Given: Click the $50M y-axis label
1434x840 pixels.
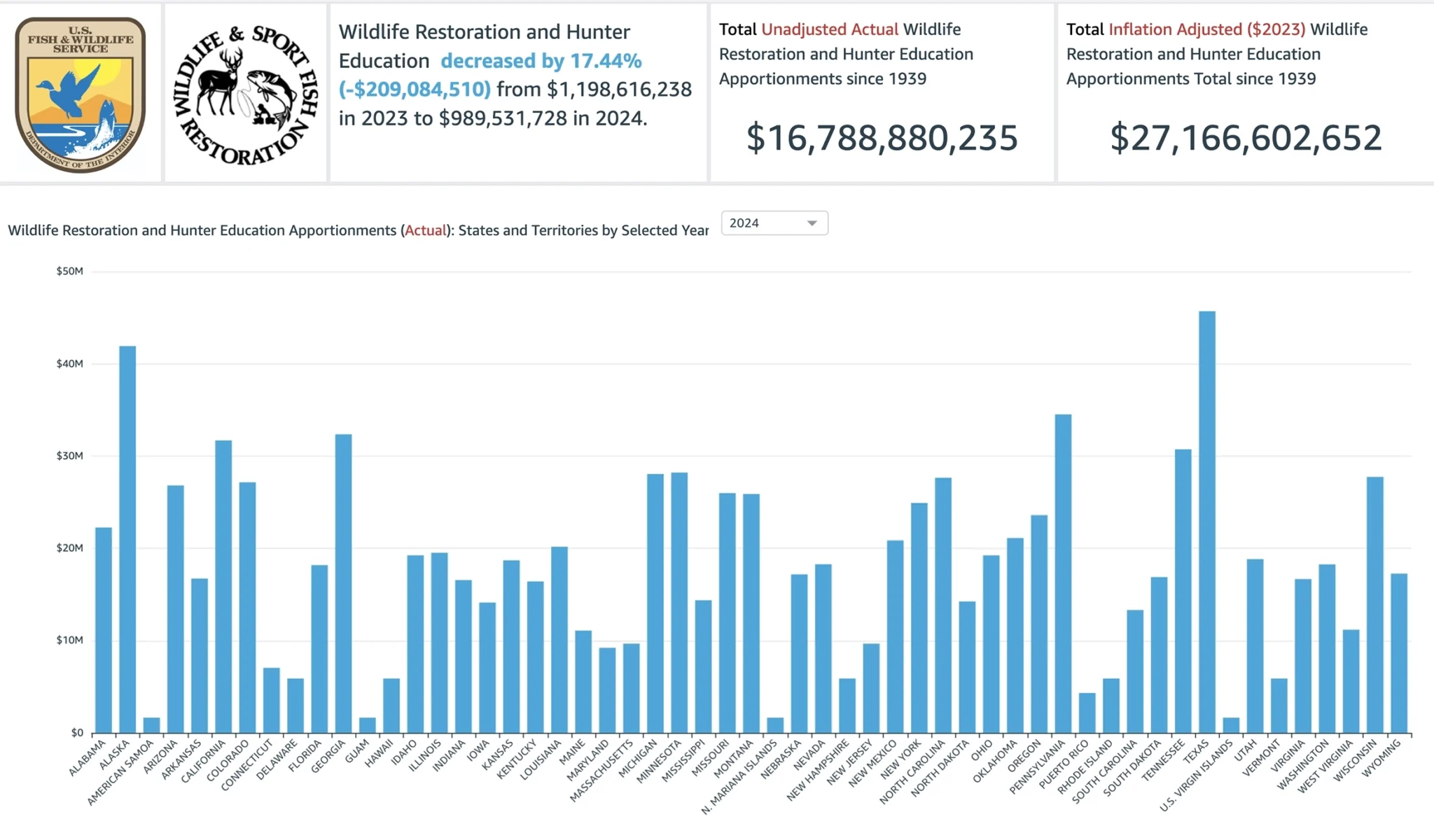Looking at the screenshot, I should 69,271.
